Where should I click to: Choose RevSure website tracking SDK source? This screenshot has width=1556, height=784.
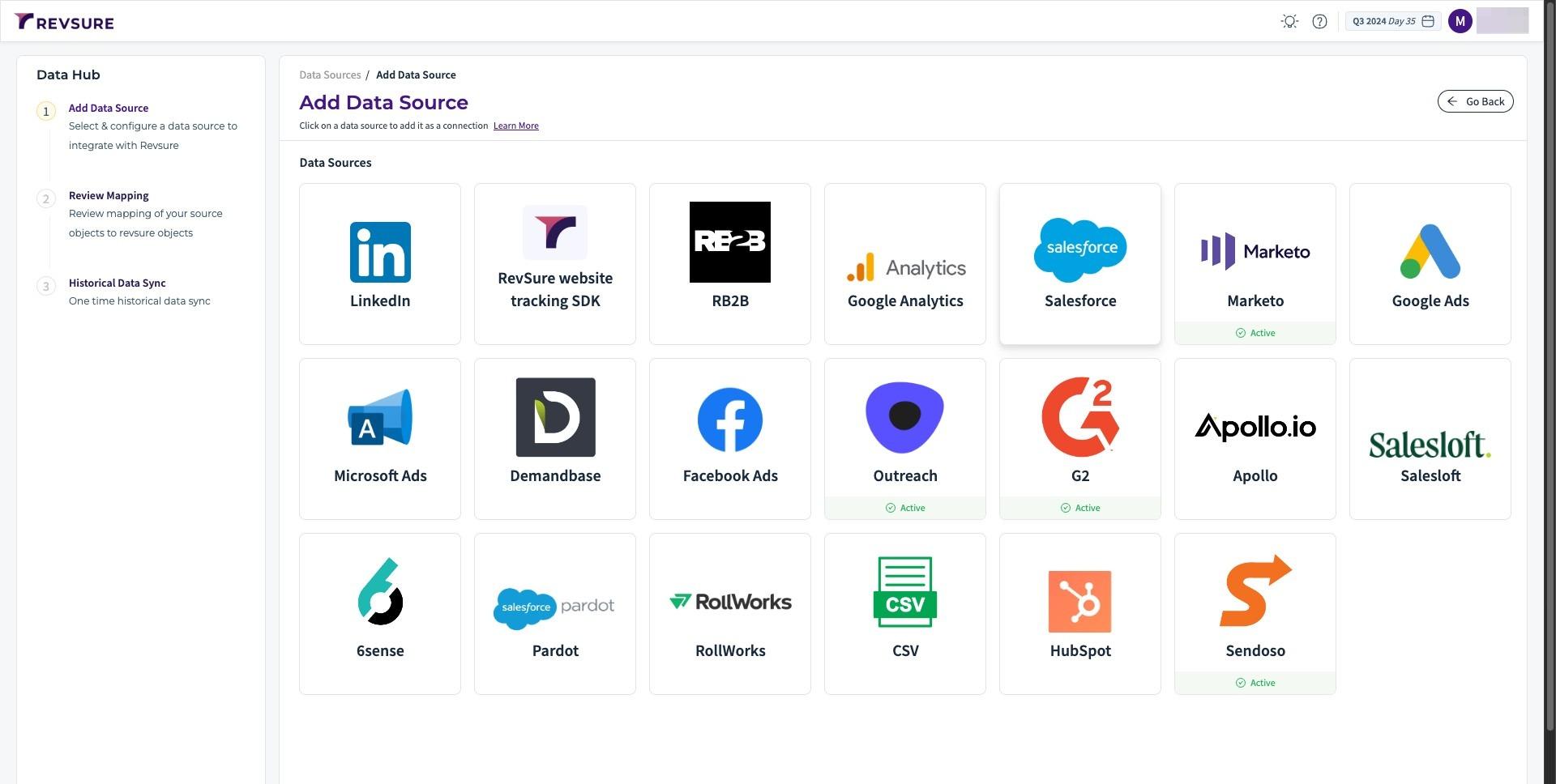(555, 264)
